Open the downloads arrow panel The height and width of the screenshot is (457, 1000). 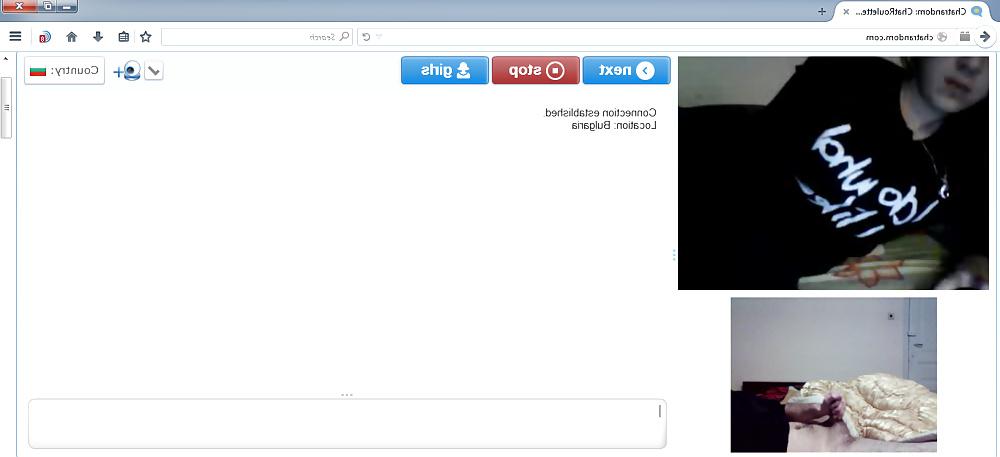click(98, 36)
